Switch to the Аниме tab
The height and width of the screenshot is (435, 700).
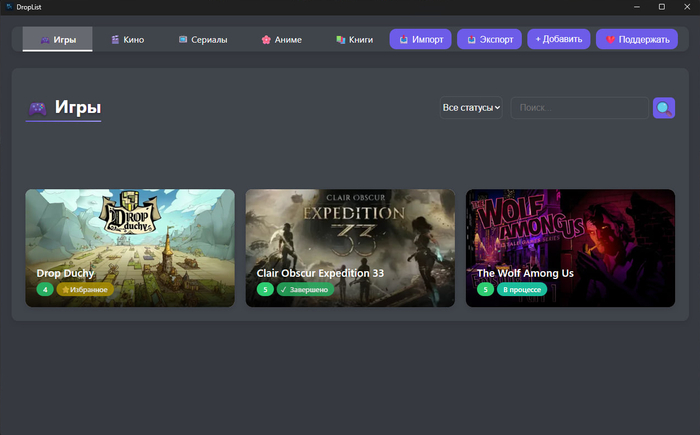click(282, 39)
